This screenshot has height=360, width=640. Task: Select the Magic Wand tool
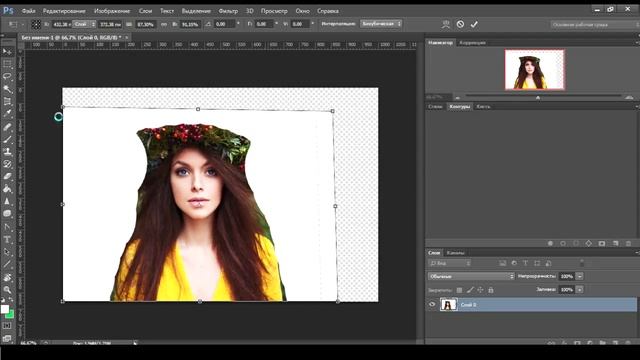tap(7, 89)
